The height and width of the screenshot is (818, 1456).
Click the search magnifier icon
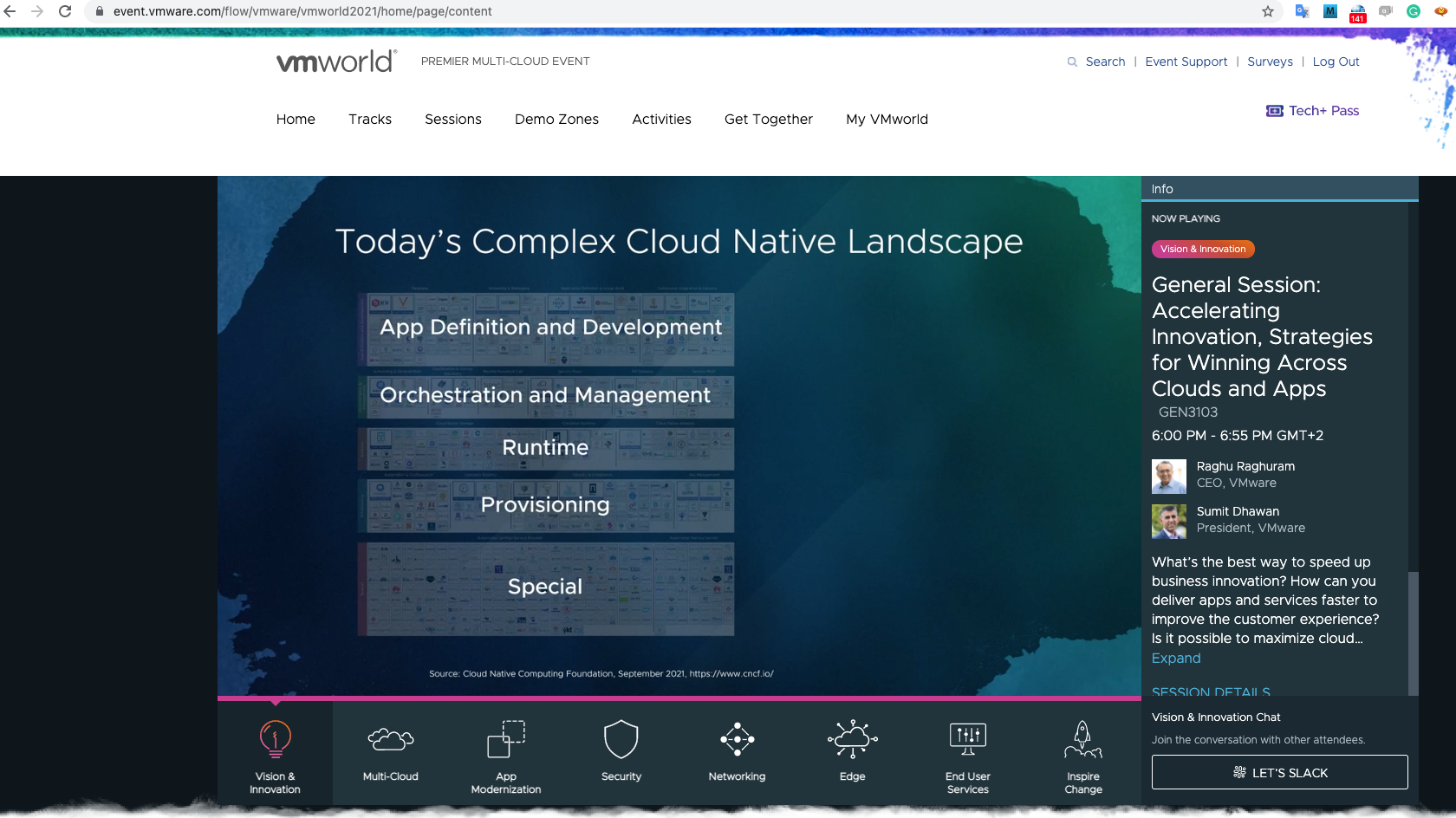click(1072, 62)
